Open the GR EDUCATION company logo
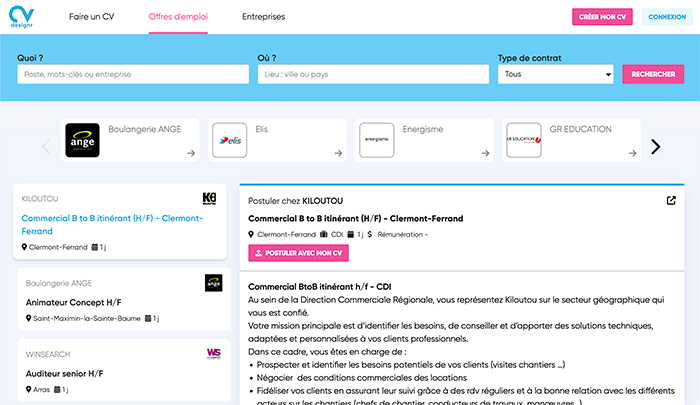Viewport: 700px width, 405px height. [x=524, y=140]
